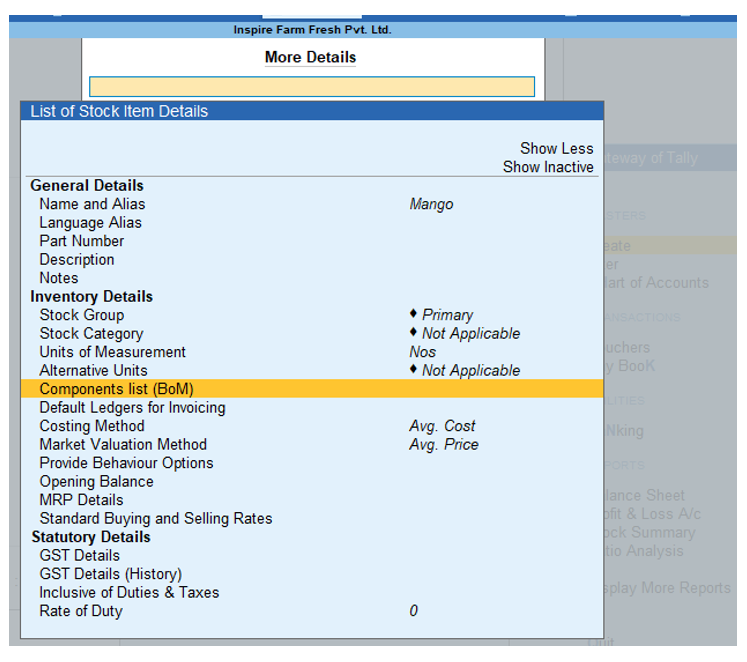Image resolution: width=747 pixels, height=662 pixels.
Task: Select Costing Method row
Action: (x=312, y=426)
